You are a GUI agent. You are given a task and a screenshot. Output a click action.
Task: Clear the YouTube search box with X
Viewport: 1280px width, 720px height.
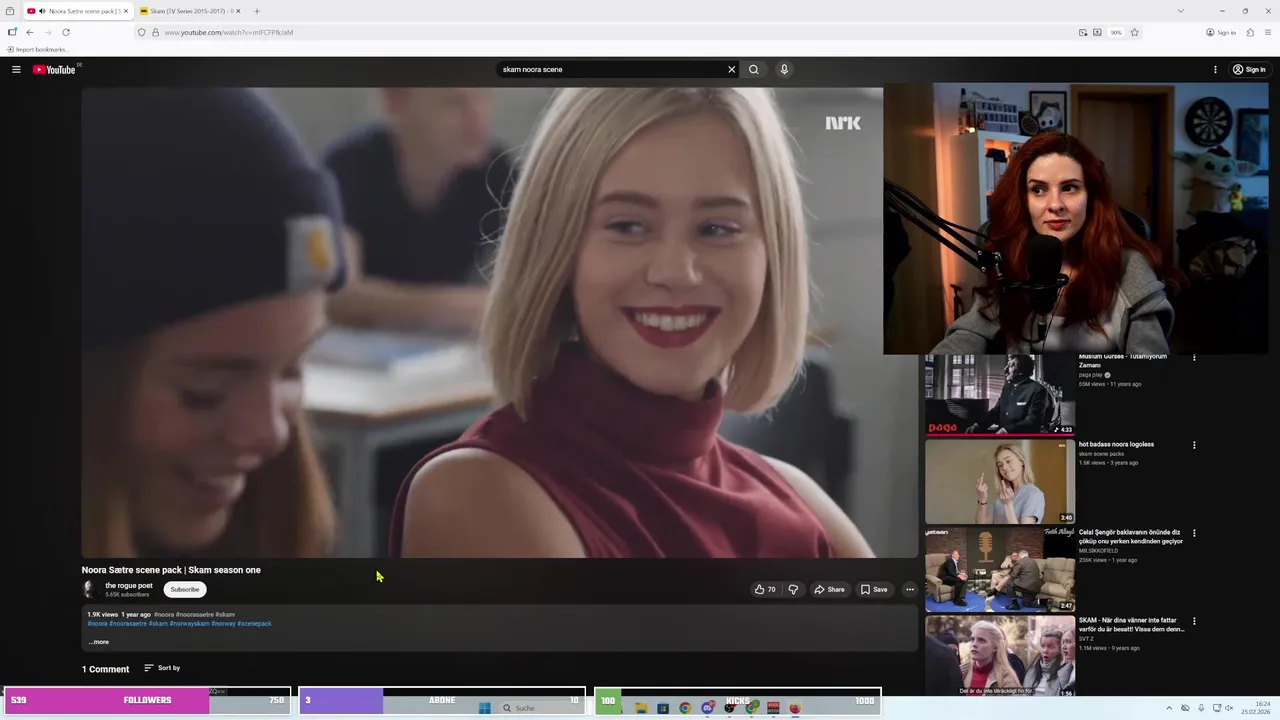tap(731, 69)
